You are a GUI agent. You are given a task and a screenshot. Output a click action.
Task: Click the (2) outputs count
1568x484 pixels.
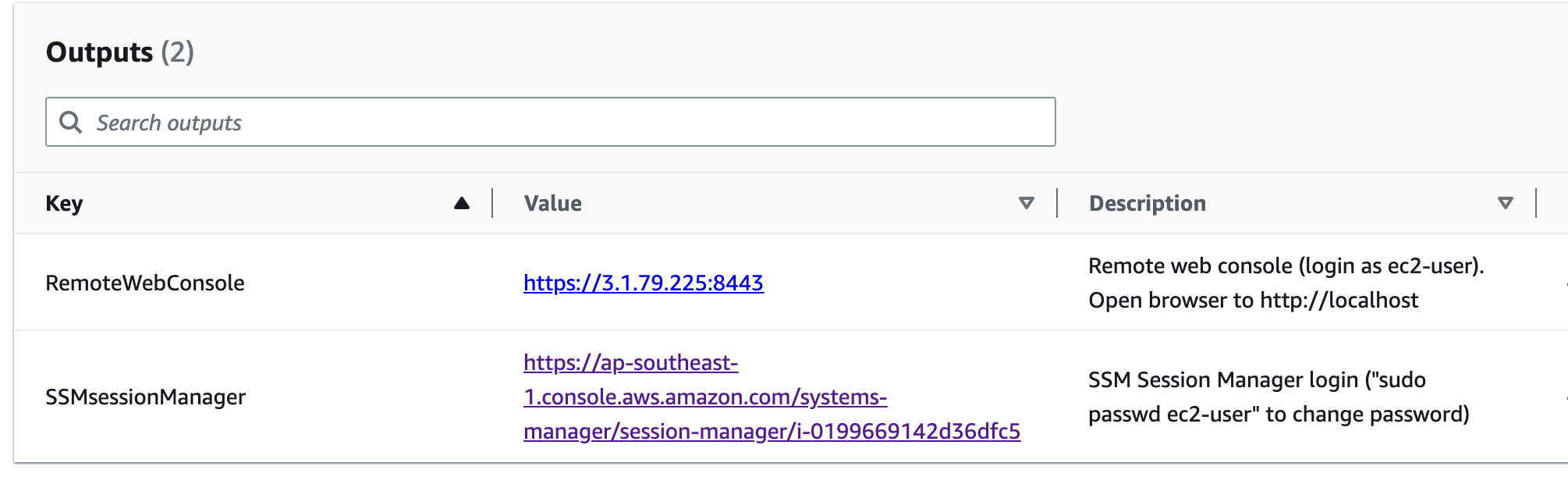[177, 52]
